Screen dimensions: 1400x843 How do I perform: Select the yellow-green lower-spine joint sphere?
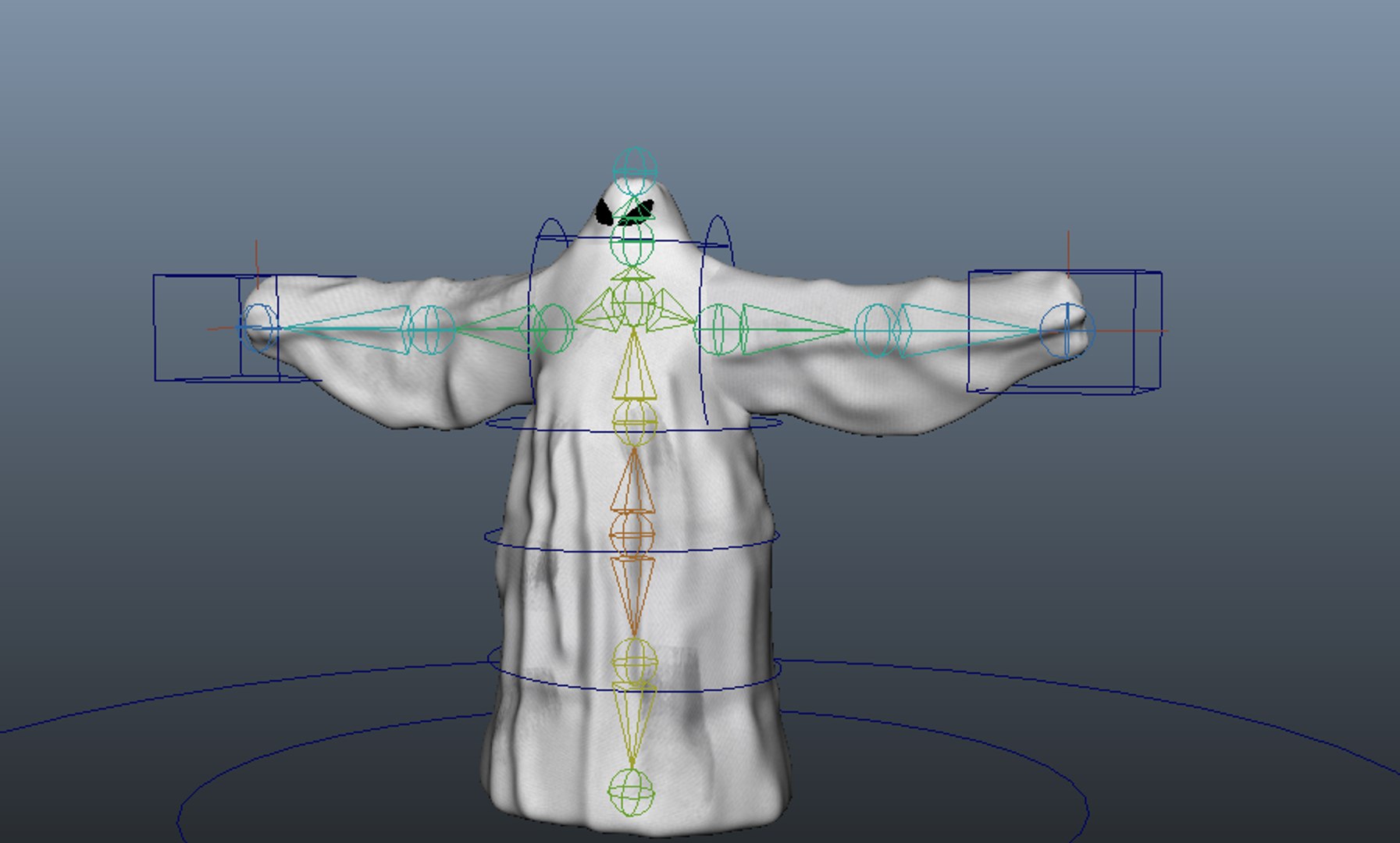pos(634,661)
